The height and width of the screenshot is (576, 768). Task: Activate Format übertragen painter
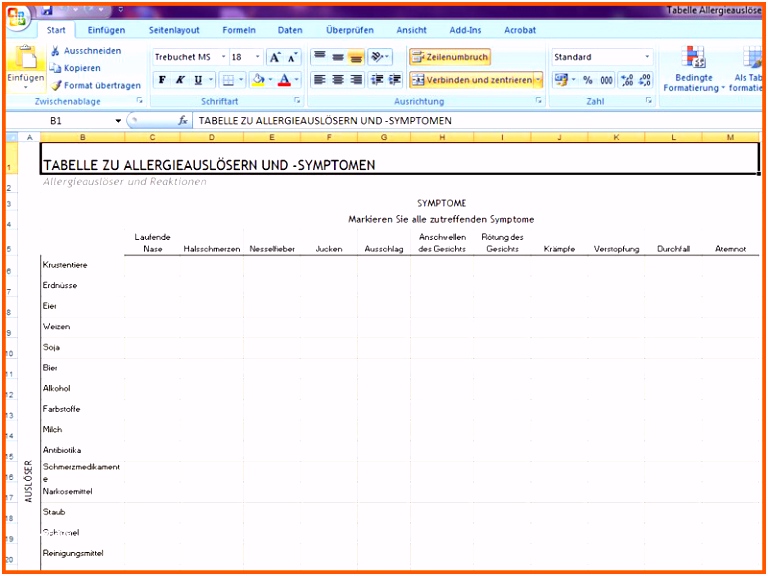coord(96,85)
